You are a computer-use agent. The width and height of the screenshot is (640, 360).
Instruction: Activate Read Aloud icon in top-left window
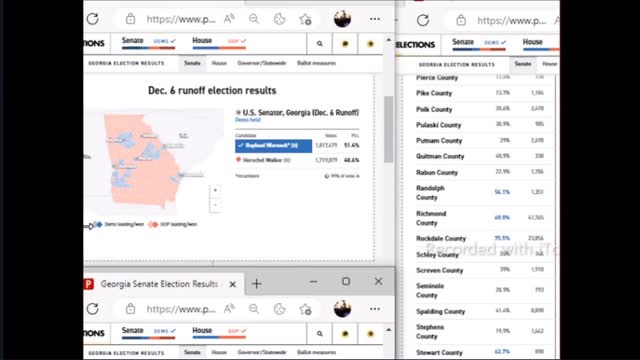click(229, 19)
